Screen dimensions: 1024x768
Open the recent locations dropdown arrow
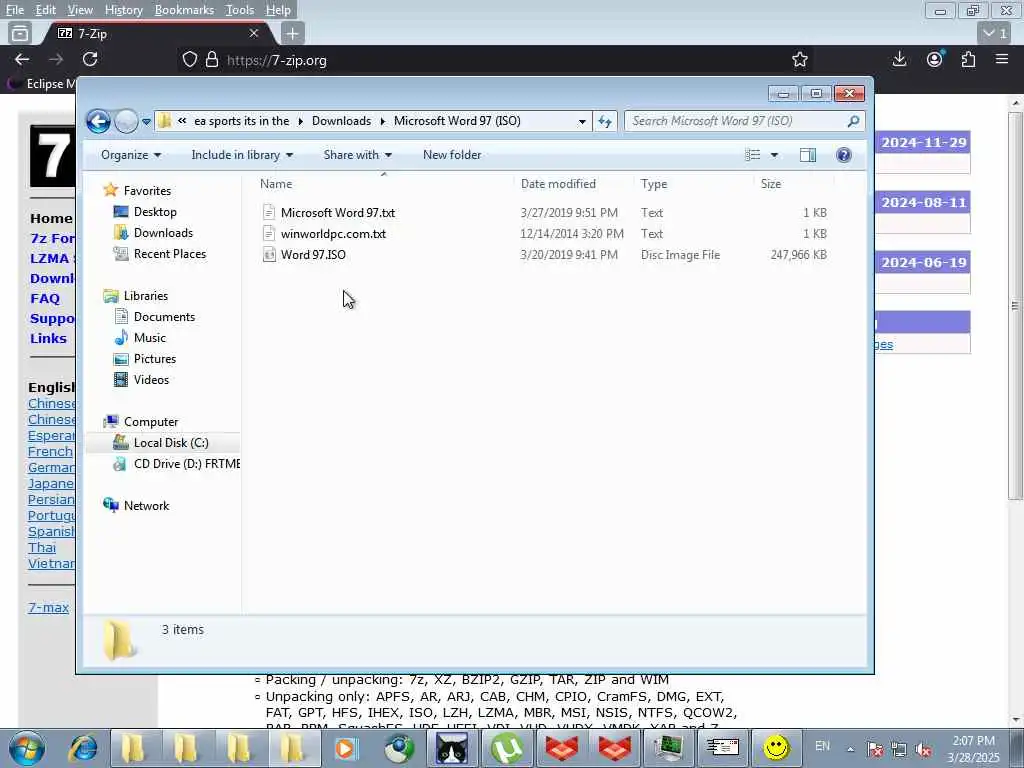coord(146,121)
